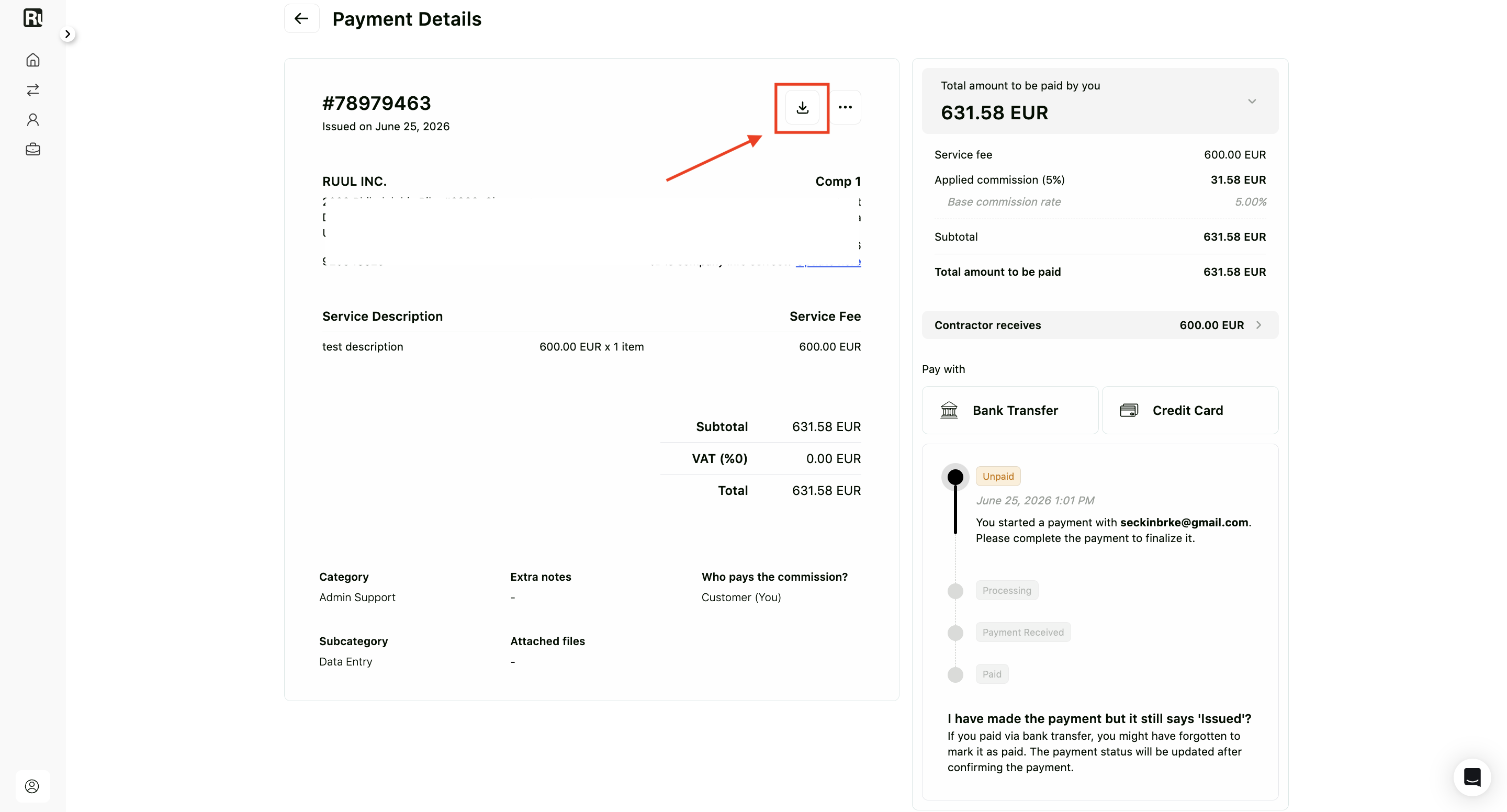Open the briefcase icon in the sidebar
Screen dimensions: 1507x812
tap(33, 149)
